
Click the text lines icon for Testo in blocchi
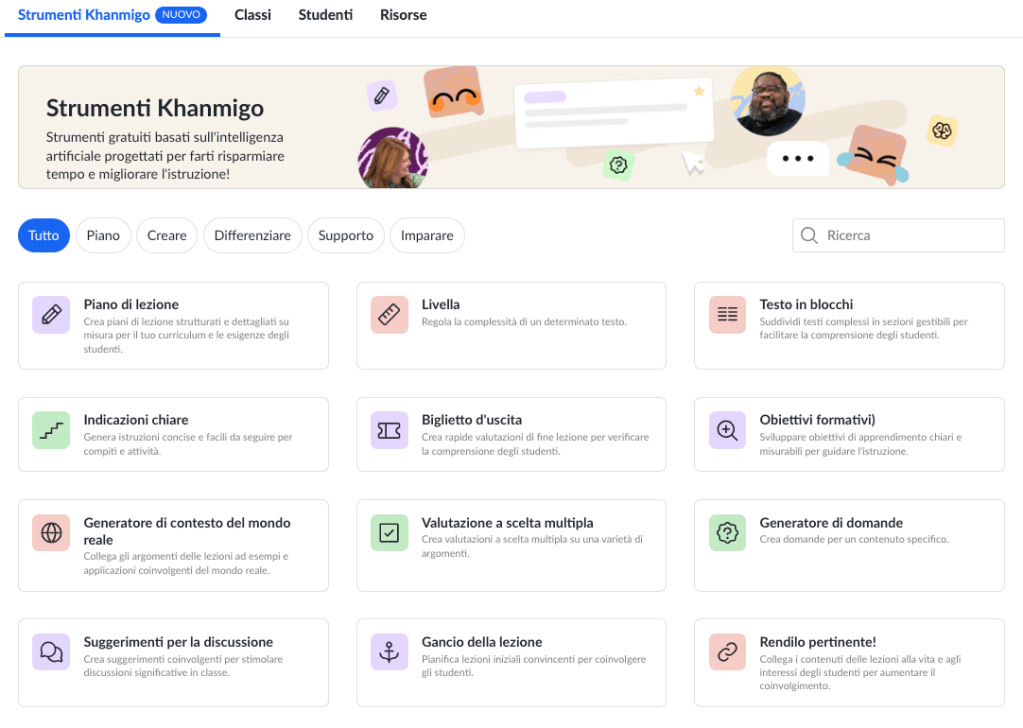coord(727,315)
